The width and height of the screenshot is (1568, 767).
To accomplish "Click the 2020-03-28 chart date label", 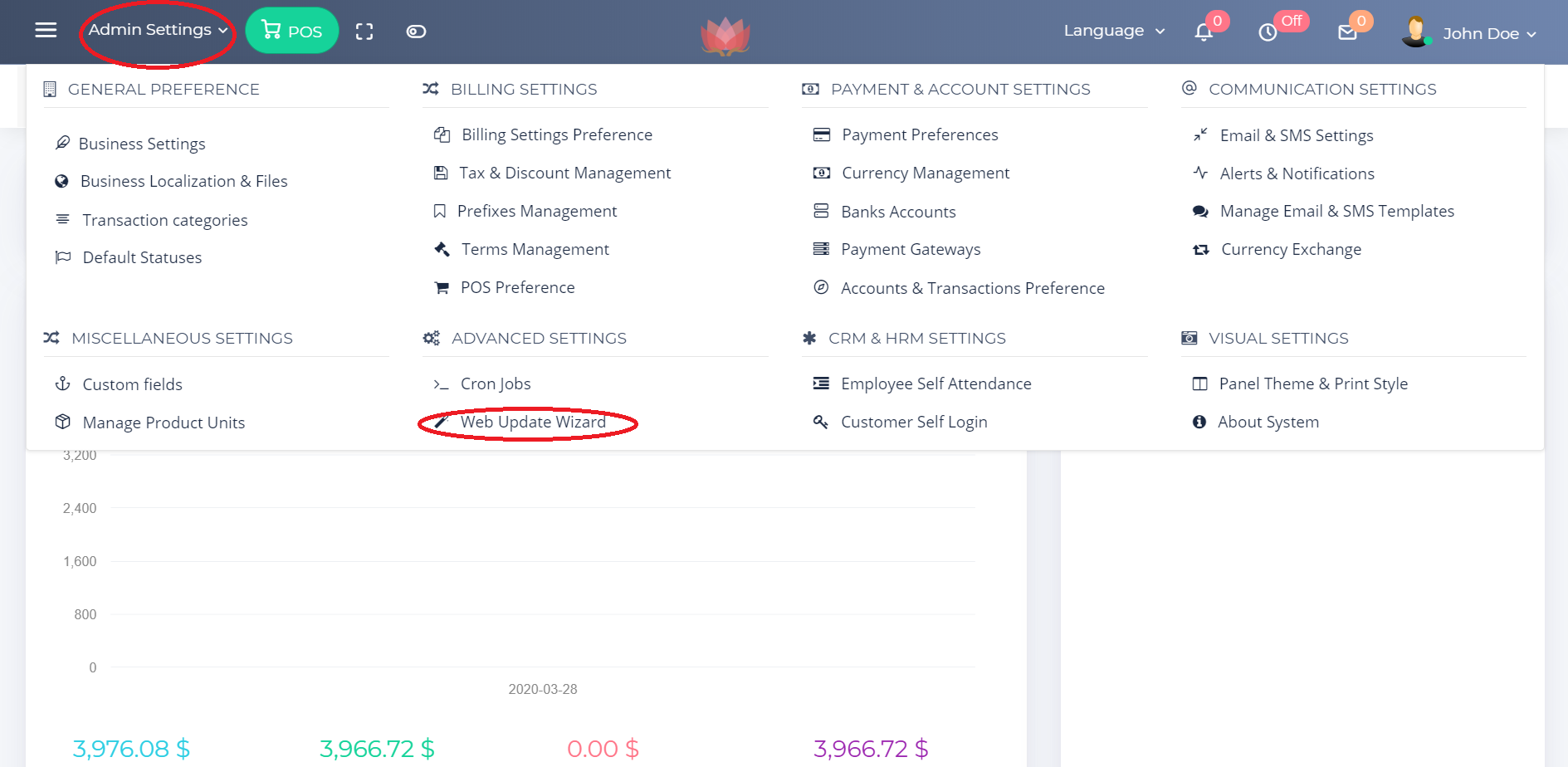I will coord(543,689).
